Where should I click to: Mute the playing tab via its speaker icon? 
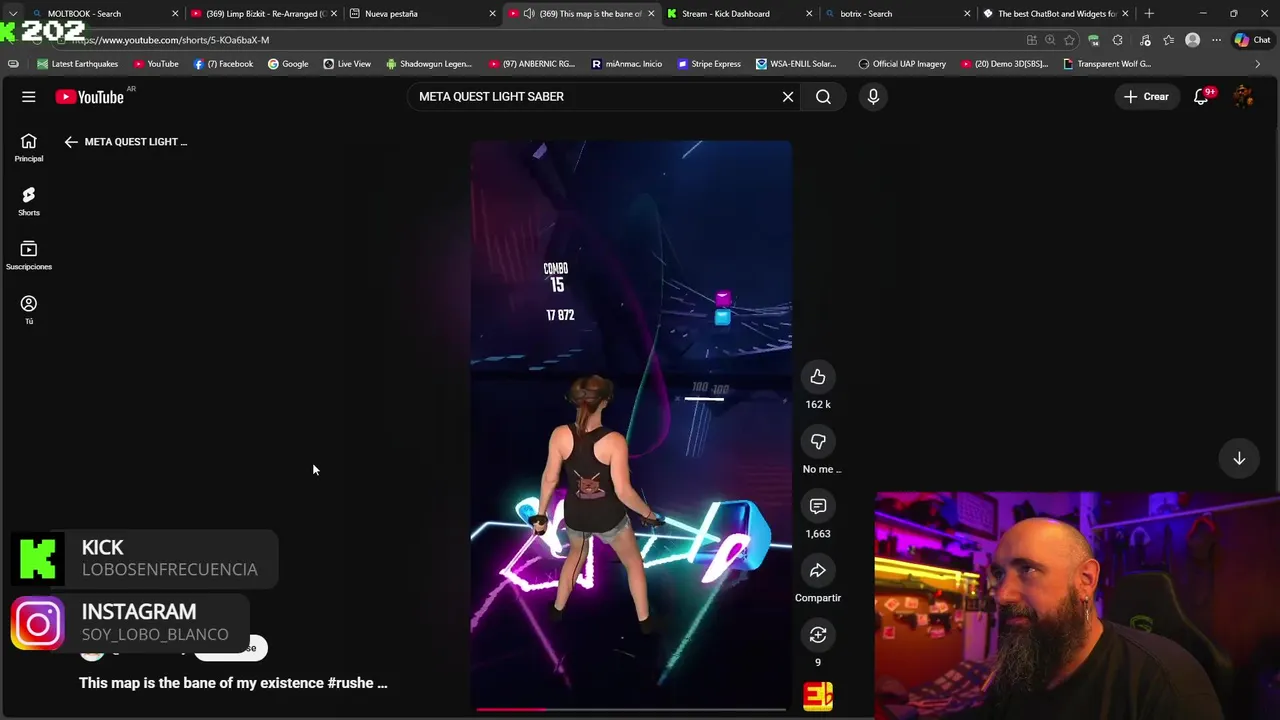point(529,14)
